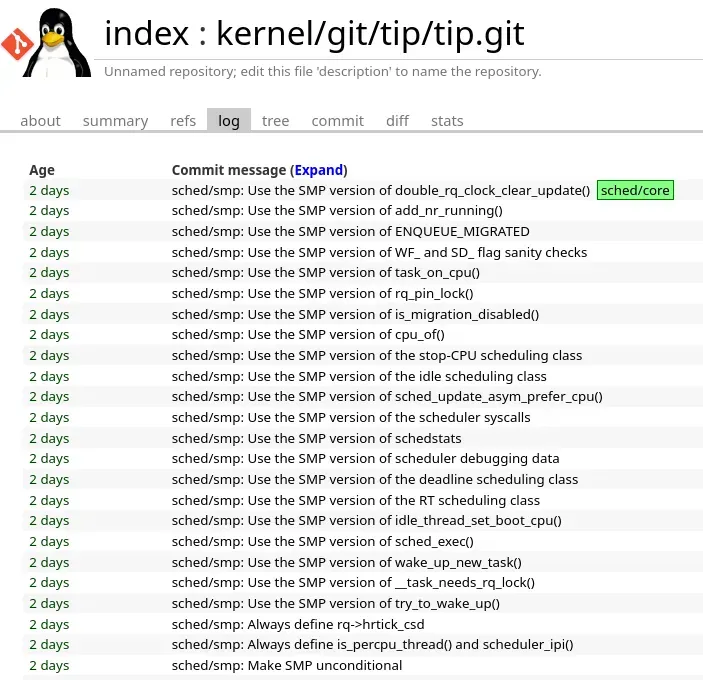Click the red git diamond icon
The width and height of the screenshot is (703, 680).
tap(17, 44)
